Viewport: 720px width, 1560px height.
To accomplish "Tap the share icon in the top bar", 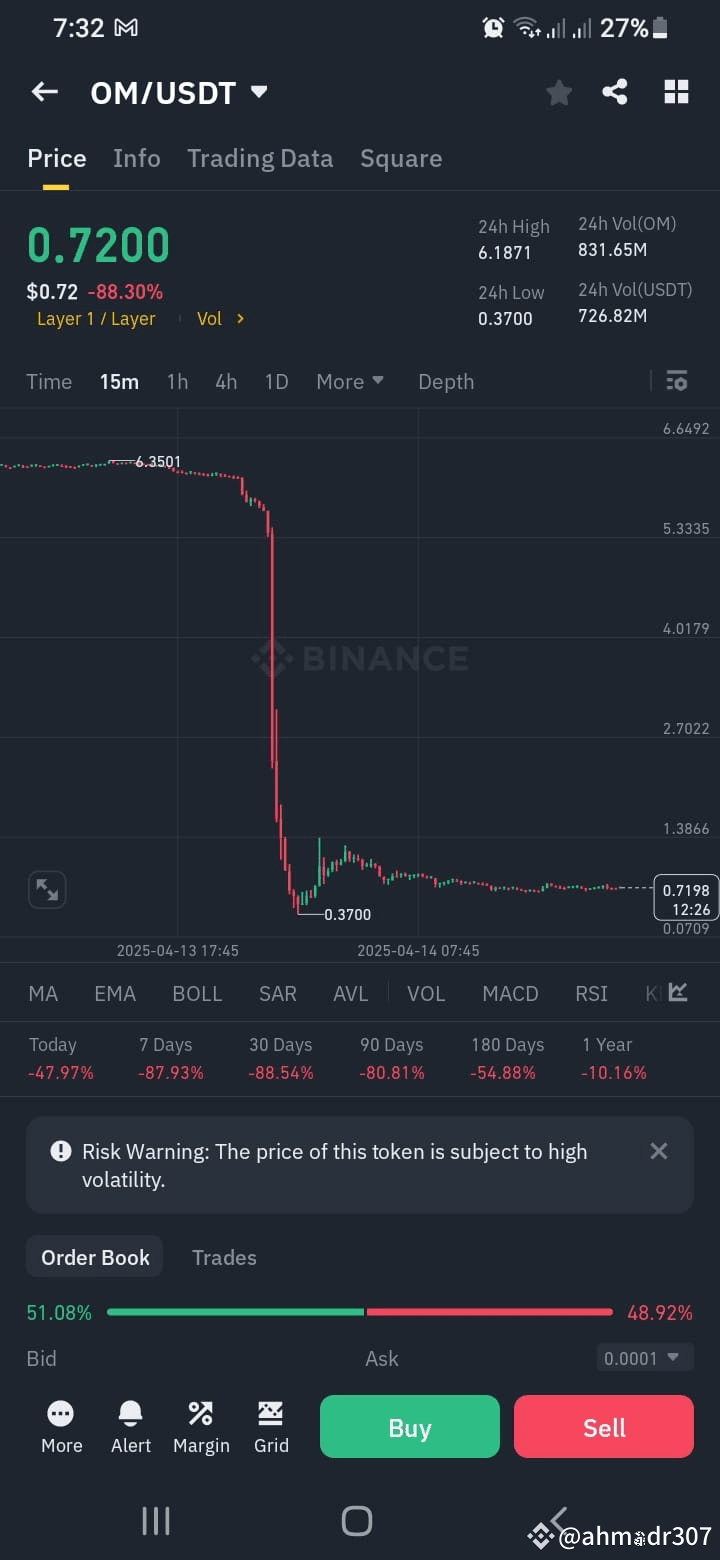I will coord(615,91).
